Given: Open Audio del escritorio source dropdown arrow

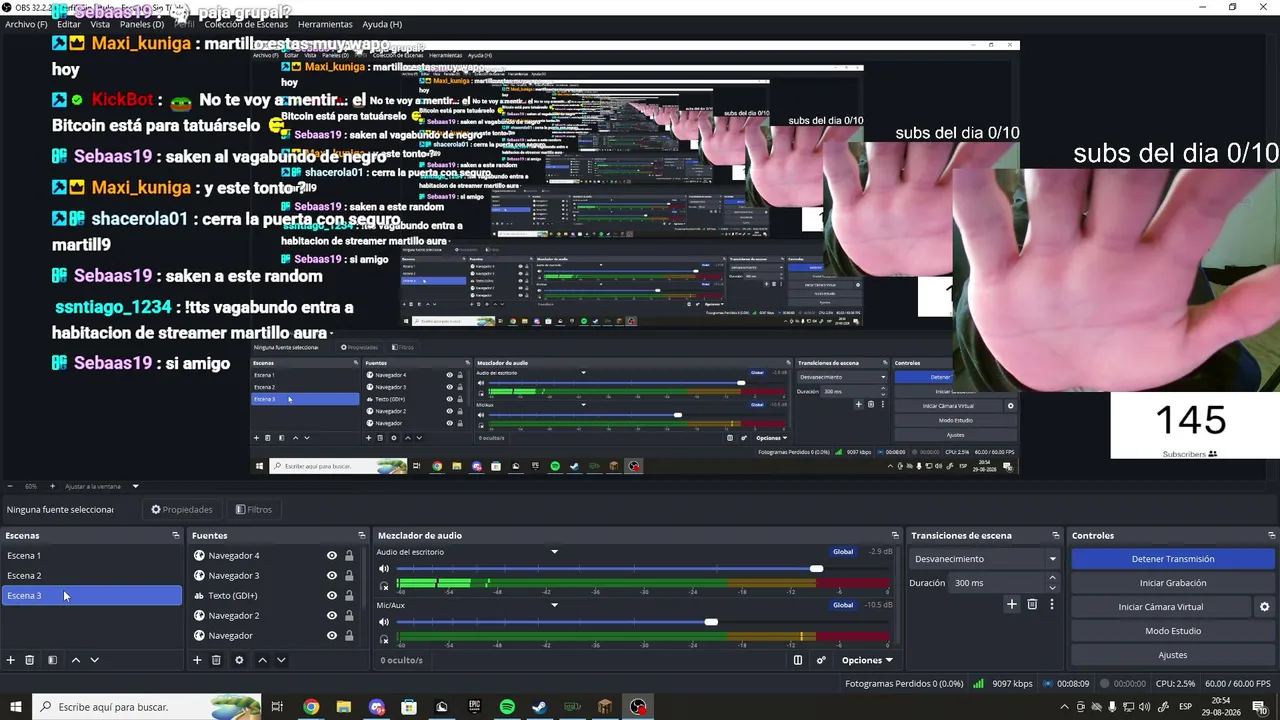Looking at the screenshot, I should coord(554,552).
